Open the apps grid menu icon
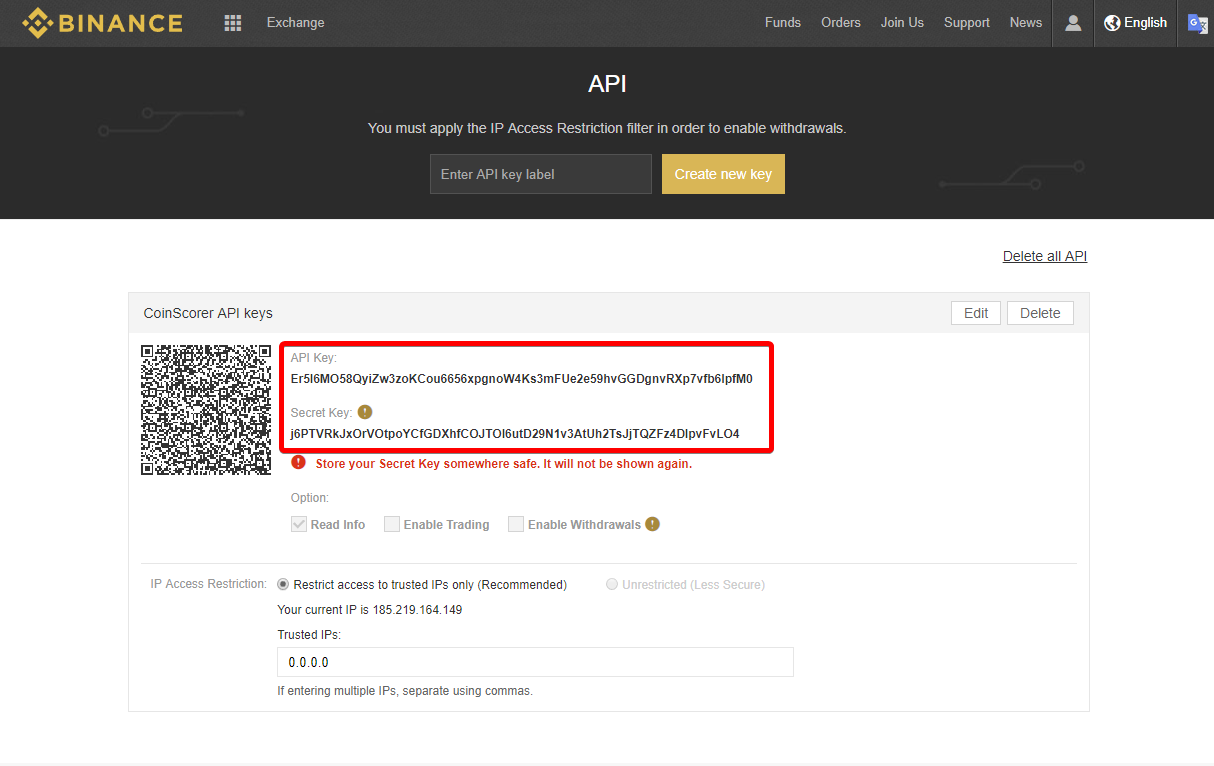This screenshot has width=1214, height=766. coord(233,22)
